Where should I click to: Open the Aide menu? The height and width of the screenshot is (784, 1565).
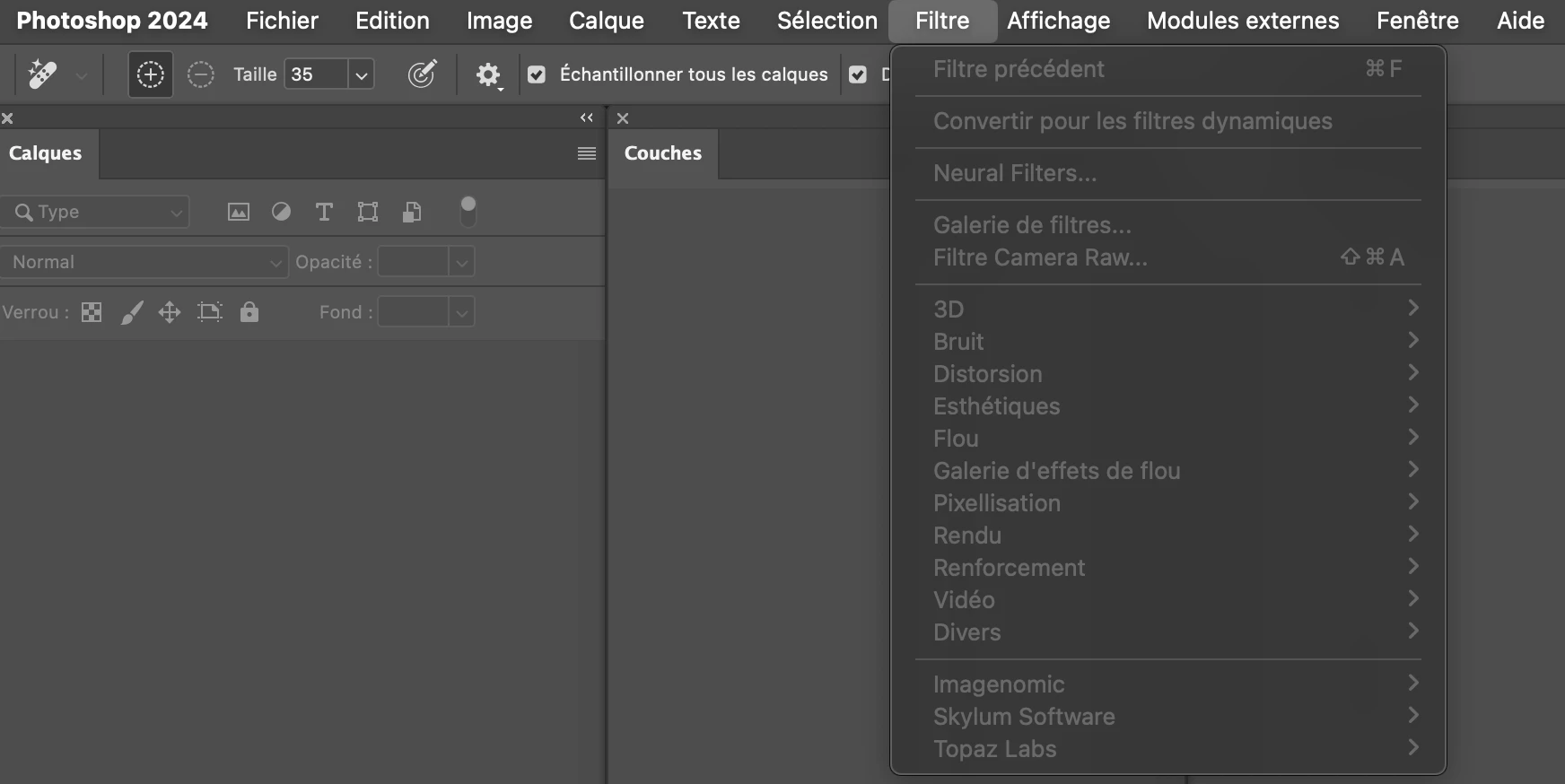[x=1520, y=21]
